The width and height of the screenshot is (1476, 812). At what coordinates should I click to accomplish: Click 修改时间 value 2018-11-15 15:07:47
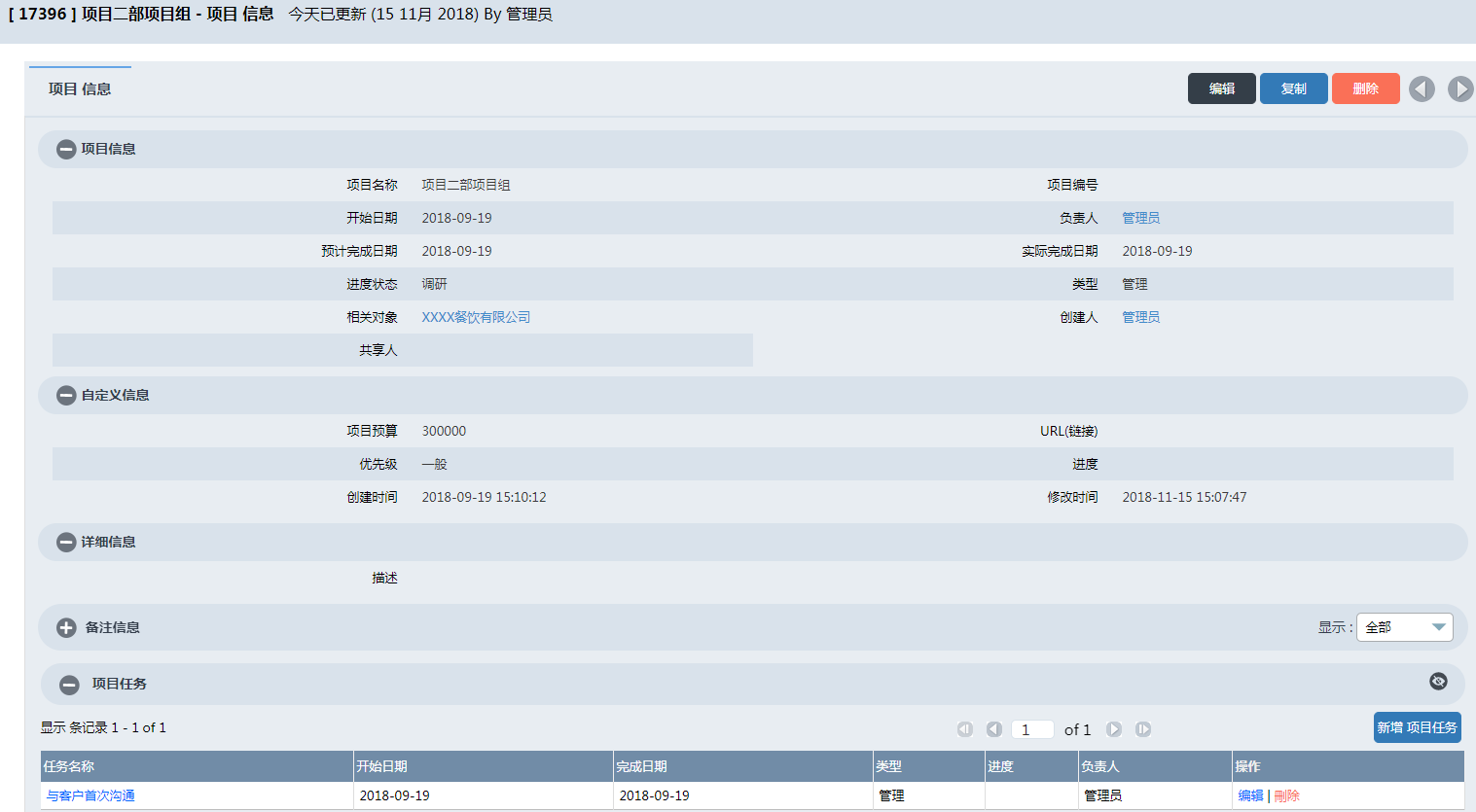click(x=1184, y=497)
